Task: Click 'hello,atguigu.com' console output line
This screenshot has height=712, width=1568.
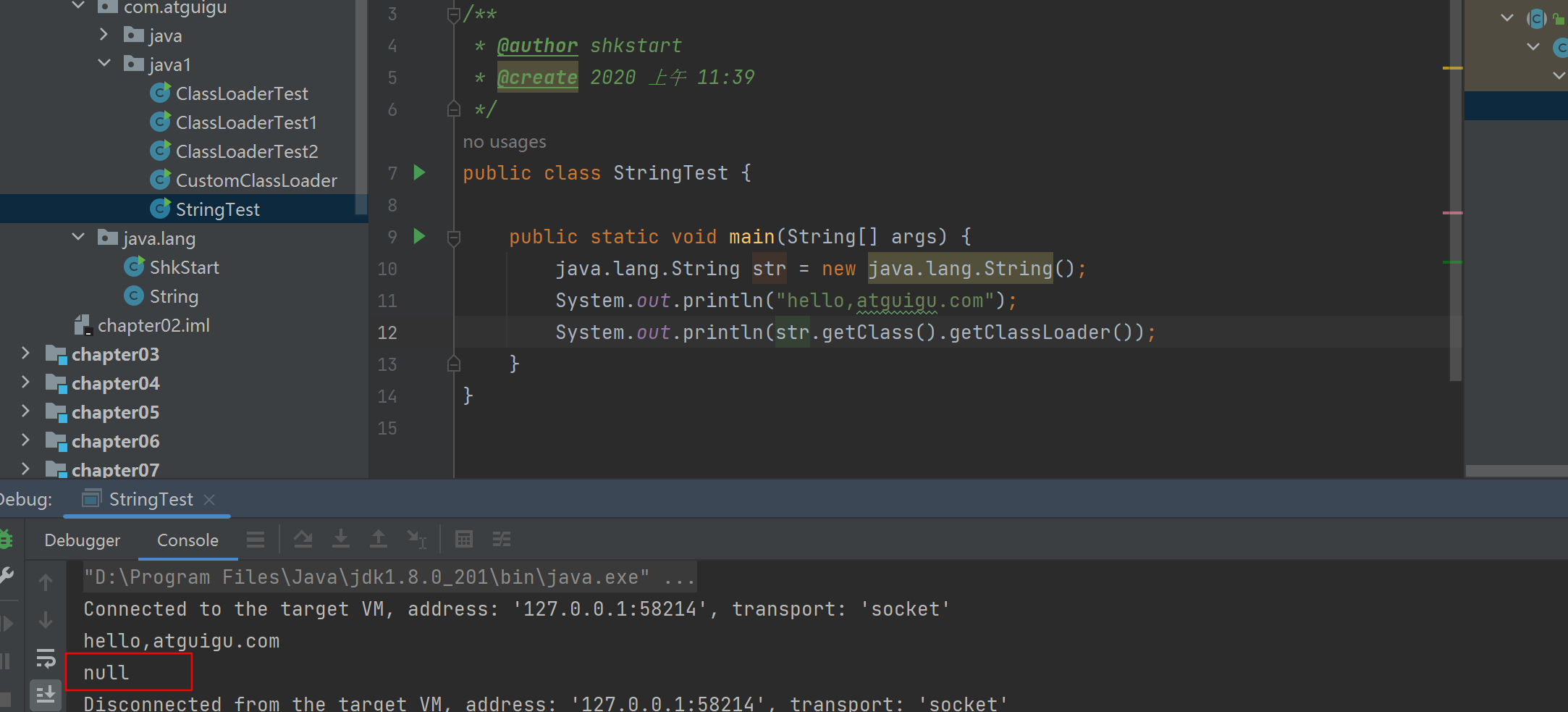Action: pos(181,641)
